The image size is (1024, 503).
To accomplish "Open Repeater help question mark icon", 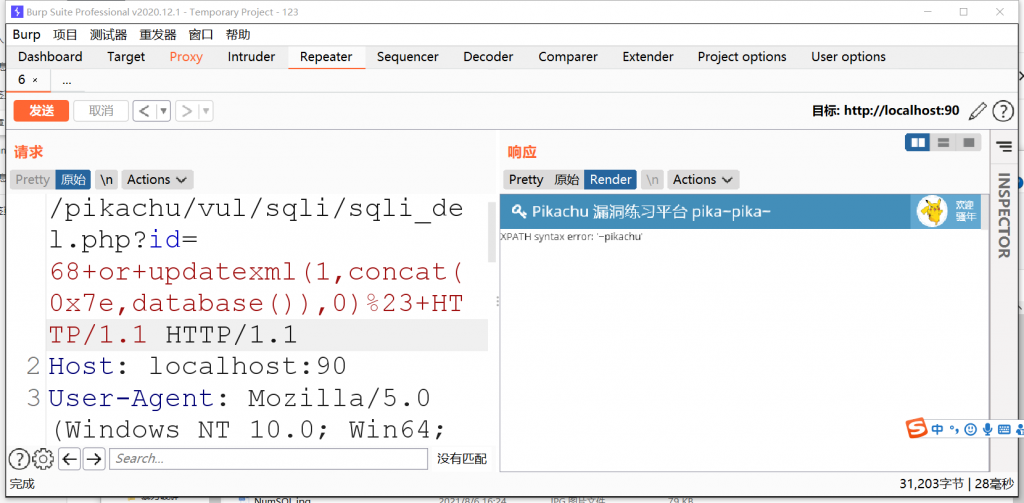I will [1003, 111].
